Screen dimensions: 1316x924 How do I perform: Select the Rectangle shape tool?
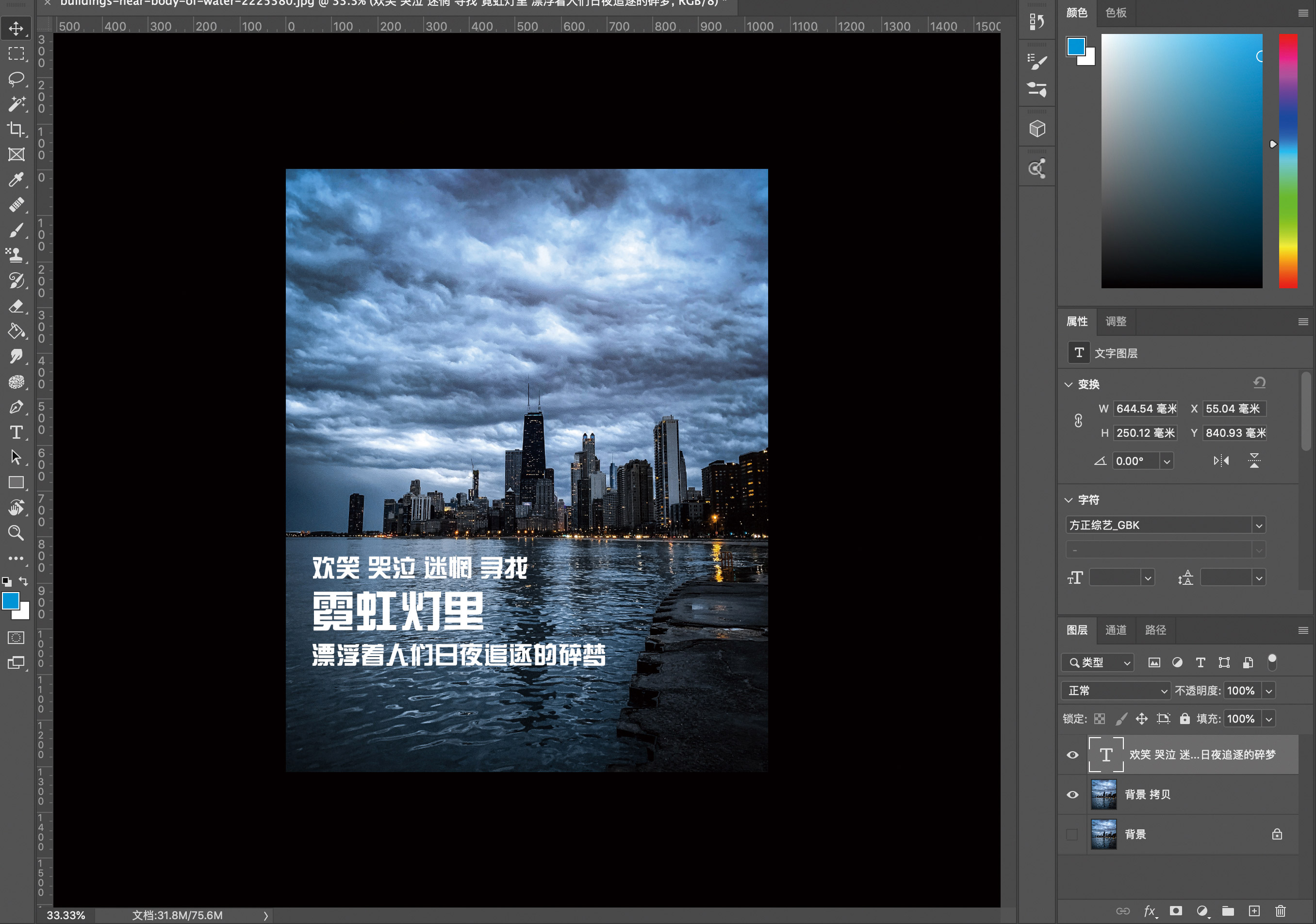pyautogui.click(x=16, y=482)
